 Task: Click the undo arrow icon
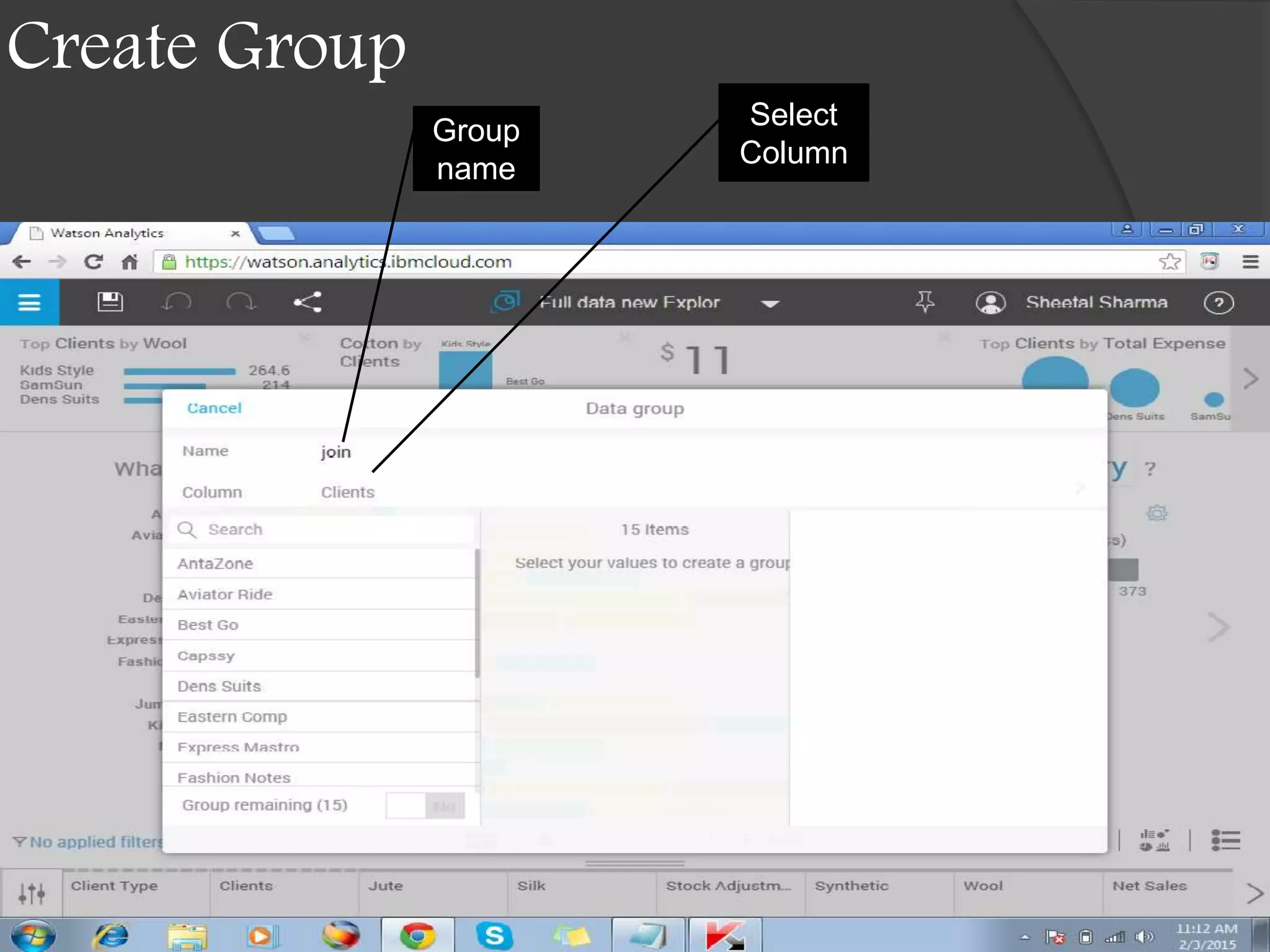[x=176, y=302]
